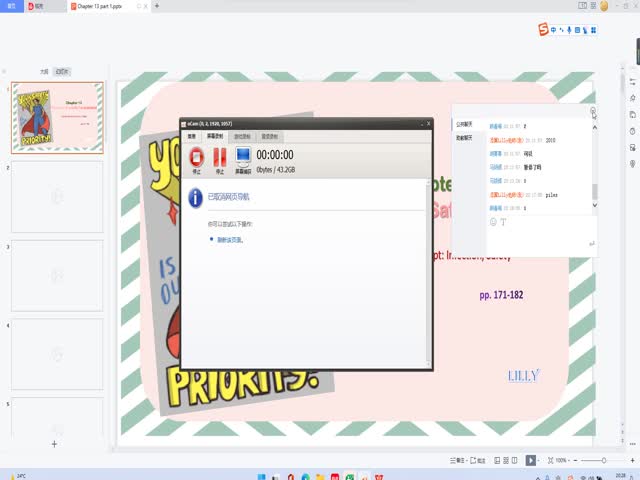Open the first tab in oCam window
The image size is (640, 480).
point(191,136)
